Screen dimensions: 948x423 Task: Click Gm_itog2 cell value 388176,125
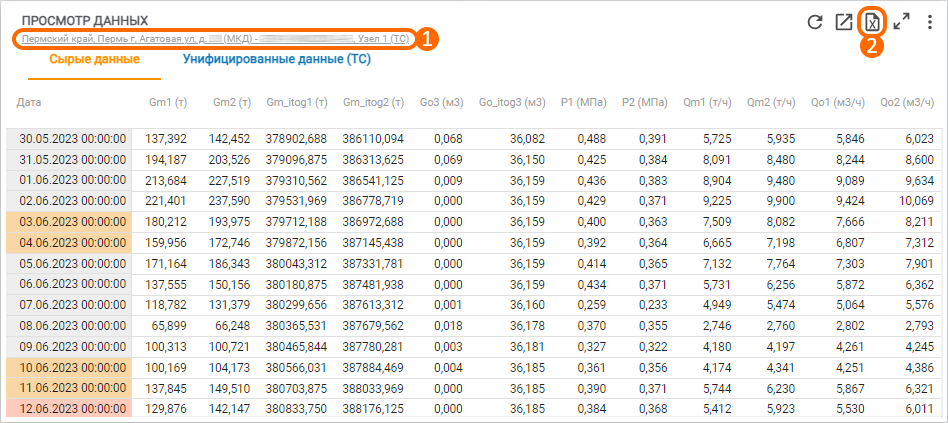point(372,409)
